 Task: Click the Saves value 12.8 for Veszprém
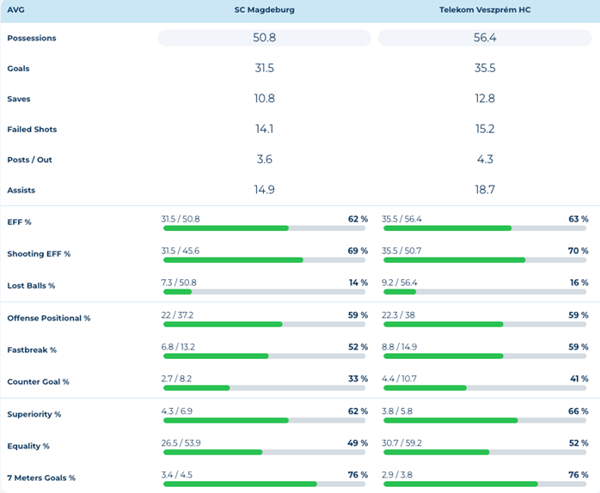[x=484, y=98]
